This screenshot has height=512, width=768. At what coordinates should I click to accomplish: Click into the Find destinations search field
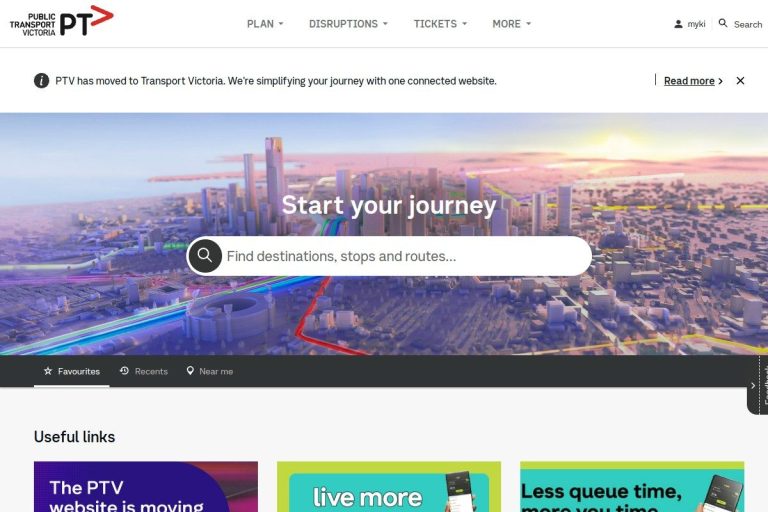(407, 256)
